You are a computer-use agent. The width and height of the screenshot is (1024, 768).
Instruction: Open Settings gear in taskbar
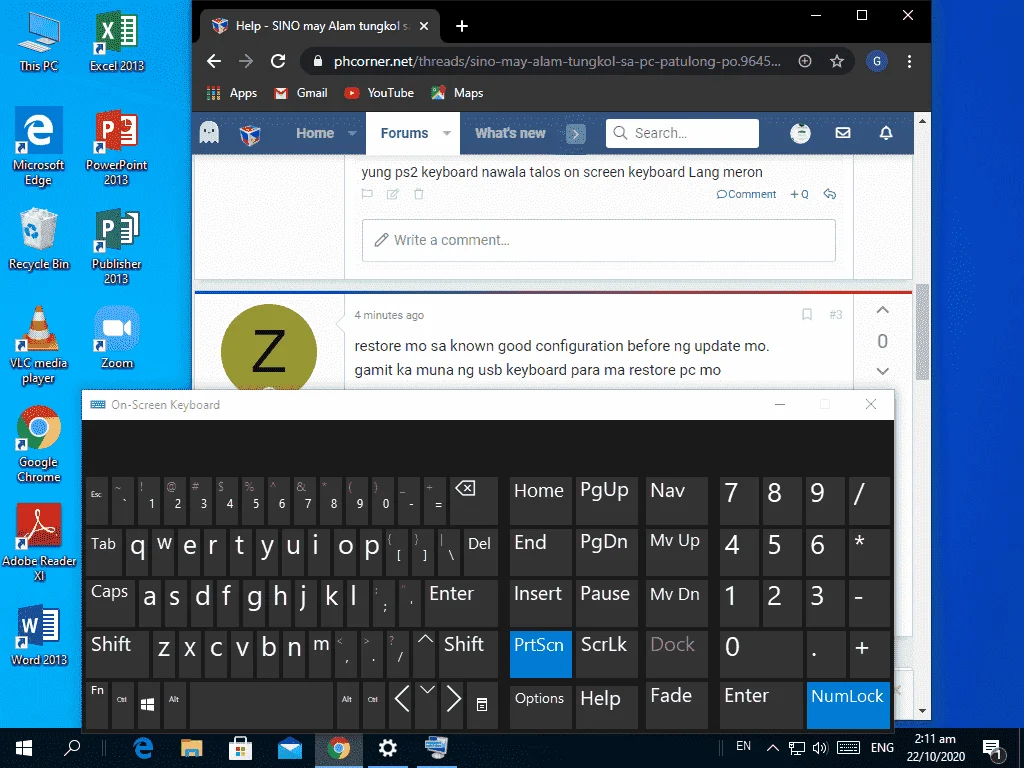pos(388,748)
